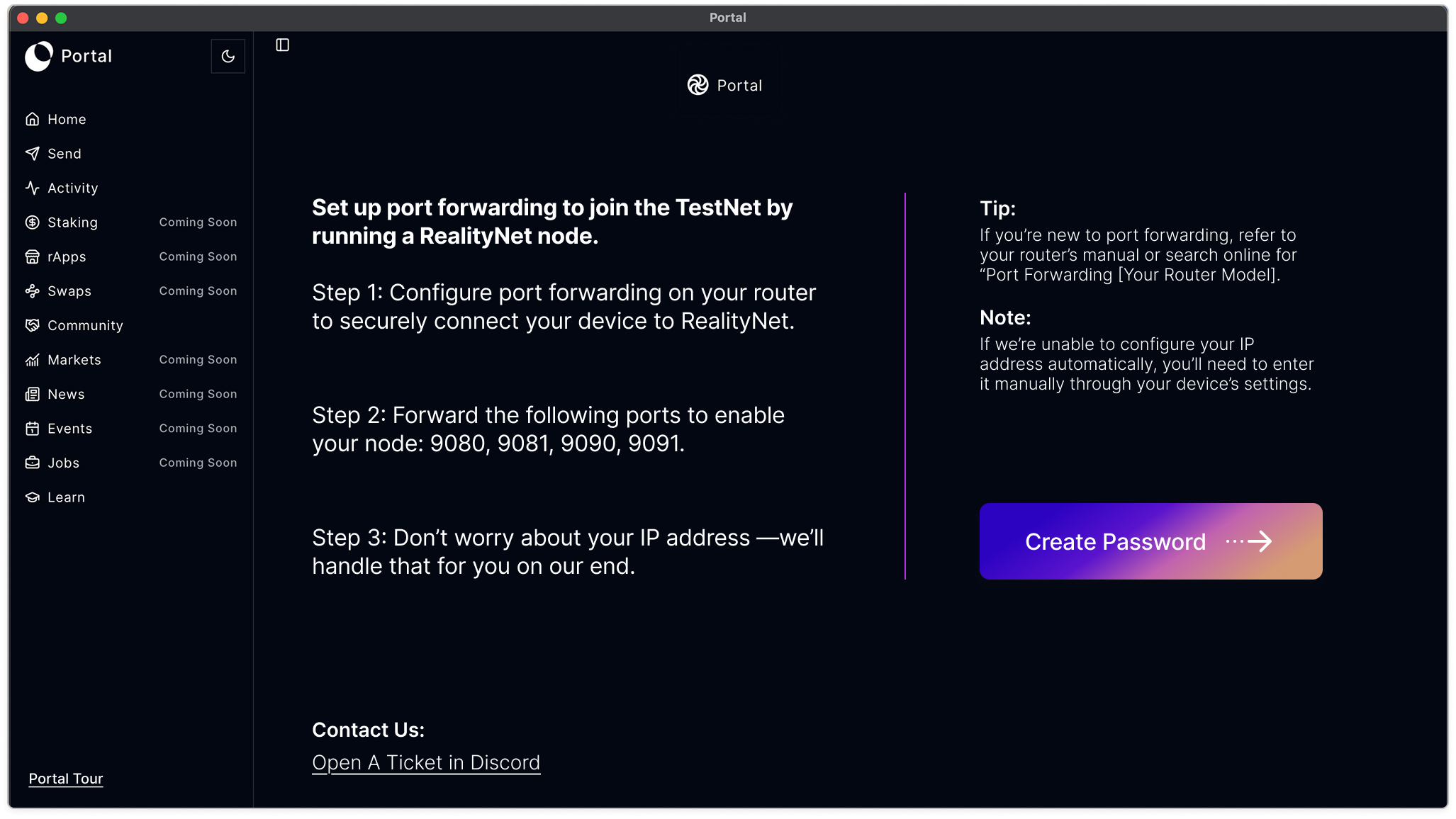Toggle dark mode with the moon icon

click(x=228, y=56)
